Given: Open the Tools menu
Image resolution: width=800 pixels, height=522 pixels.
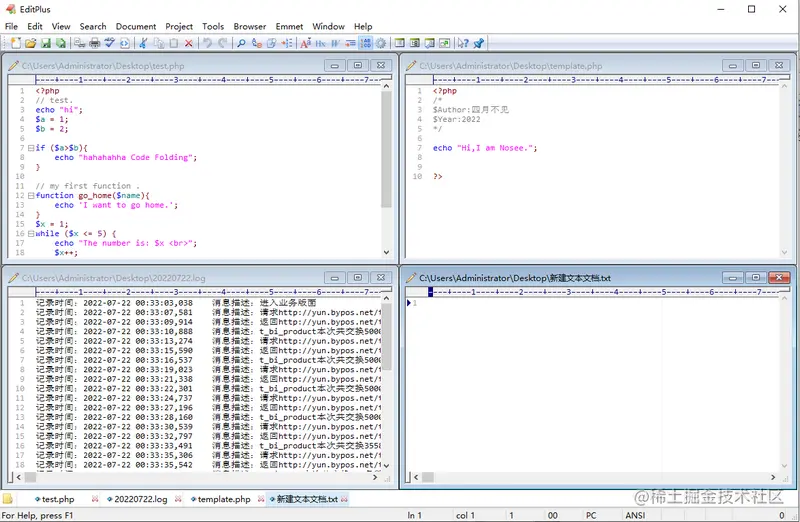Looking at the screenshot, I should pos(213,27).
